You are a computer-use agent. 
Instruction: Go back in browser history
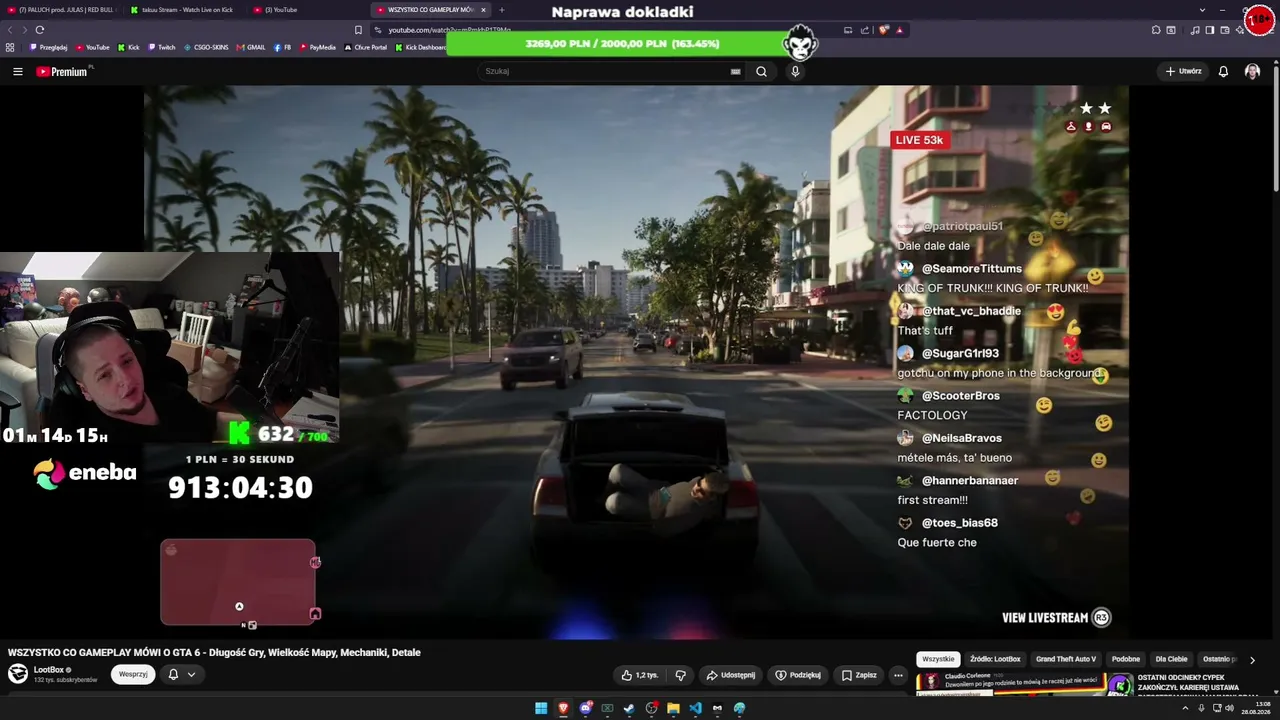click(11, 30)
